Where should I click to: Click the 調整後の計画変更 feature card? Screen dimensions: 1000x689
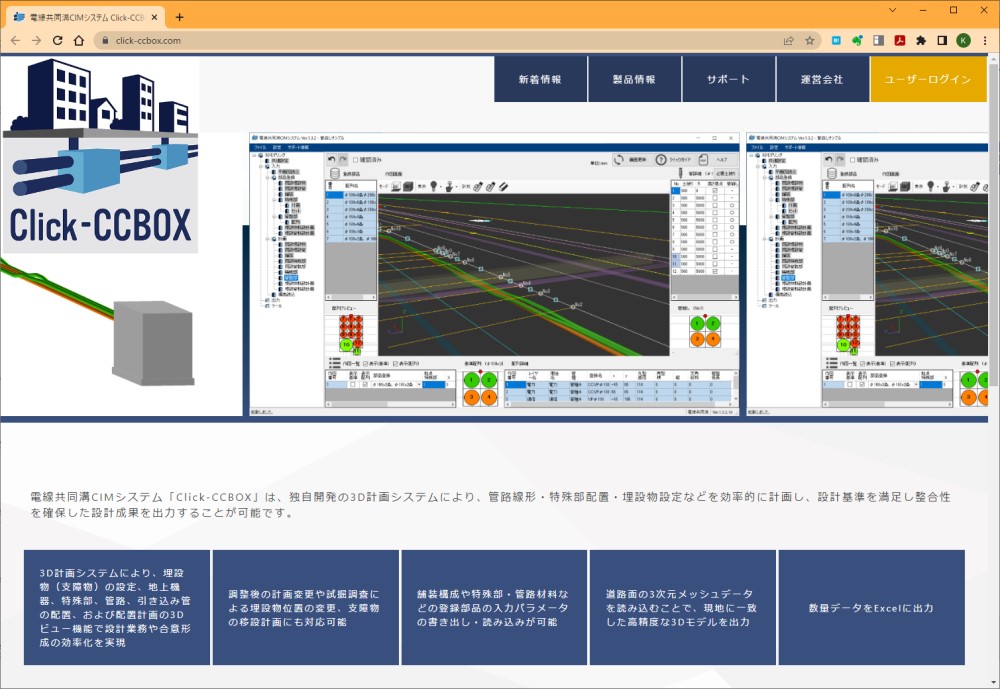coord(305,607)
